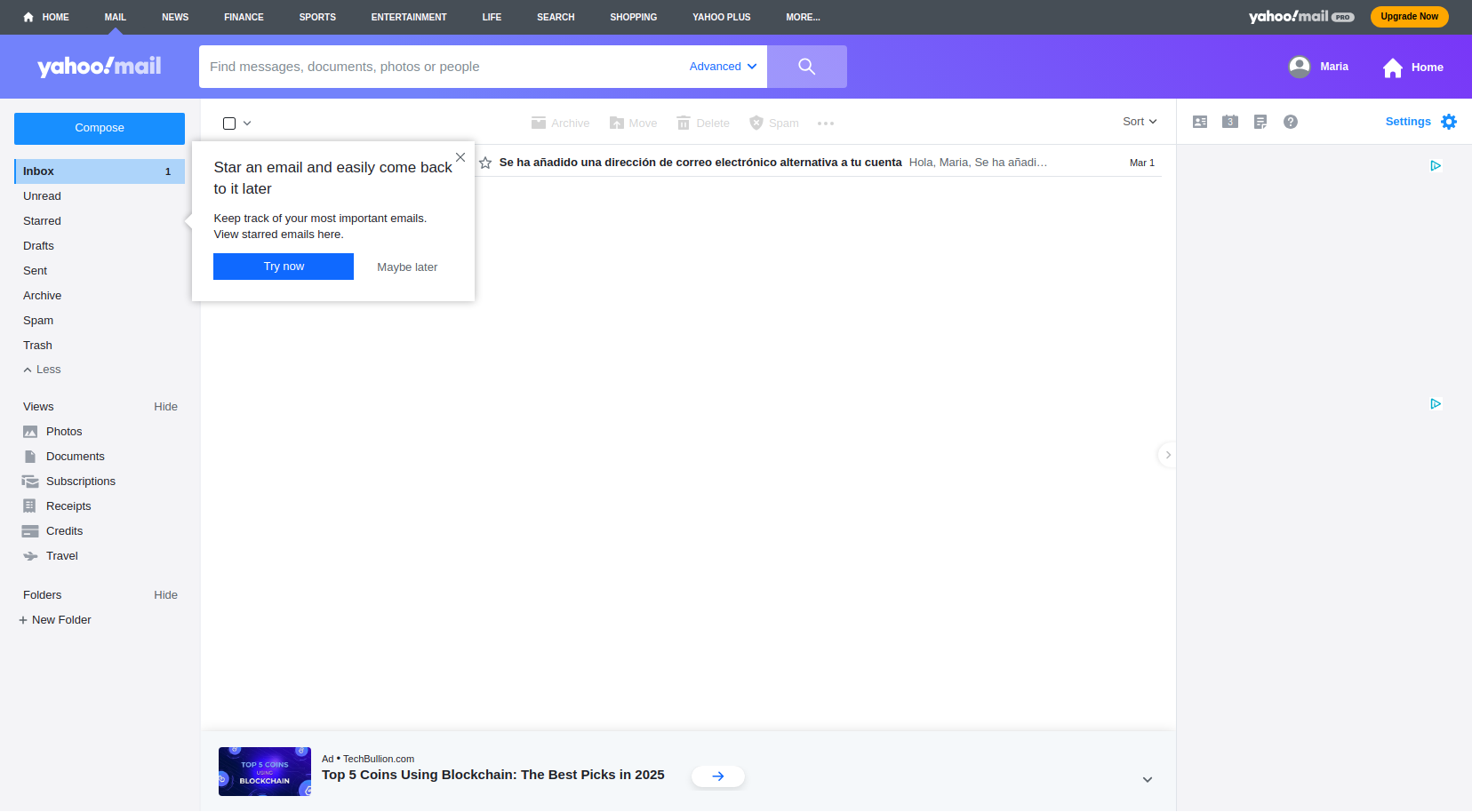The image size is (1472, 812).
Task: Expand the Advanced search dropdown
Action: tap(723, 67)
